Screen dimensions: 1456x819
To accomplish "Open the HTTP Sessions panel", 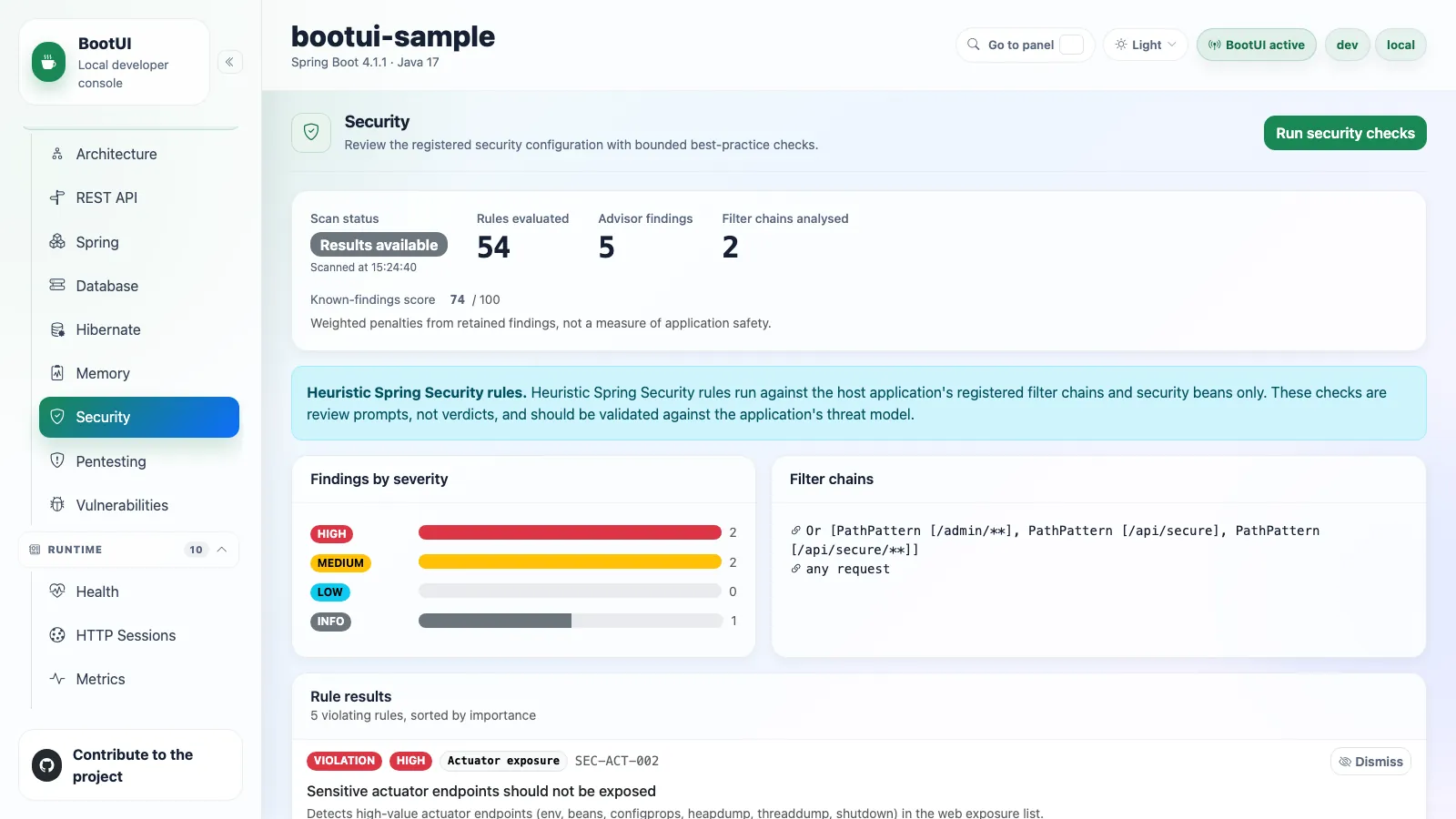I will [x=139, y=635].
